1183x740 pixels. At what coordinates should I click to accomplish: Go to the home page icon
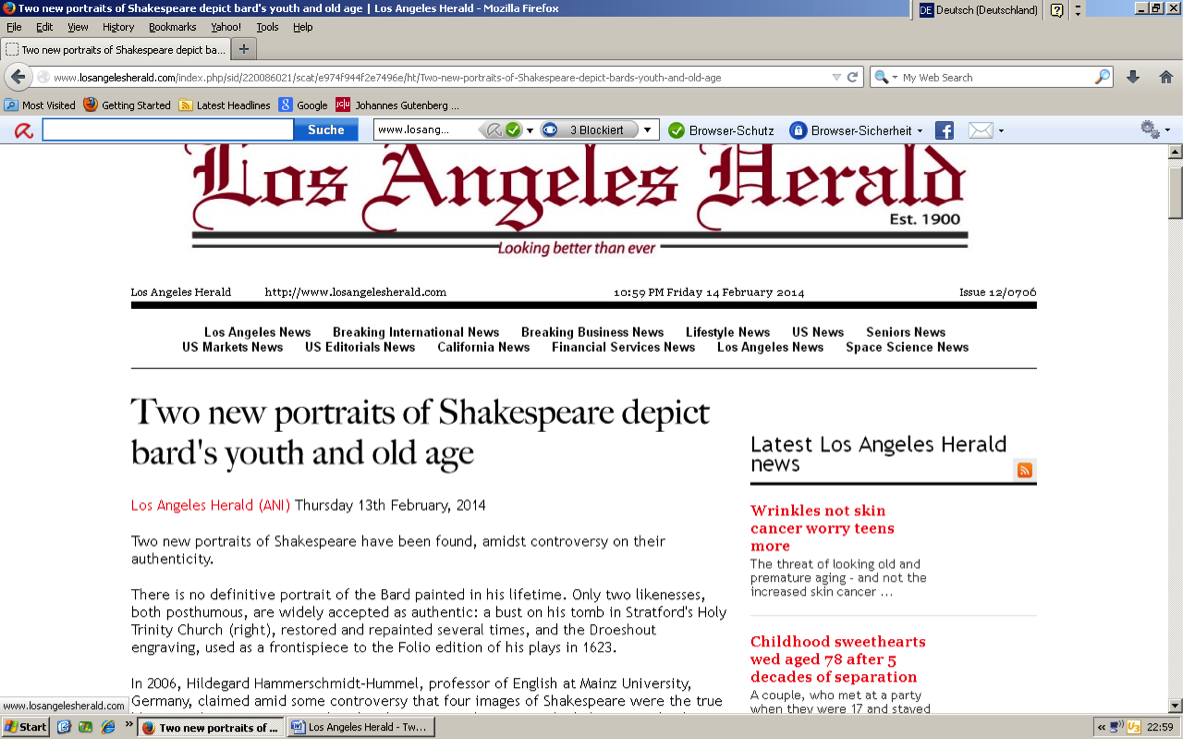(1166, 77)
